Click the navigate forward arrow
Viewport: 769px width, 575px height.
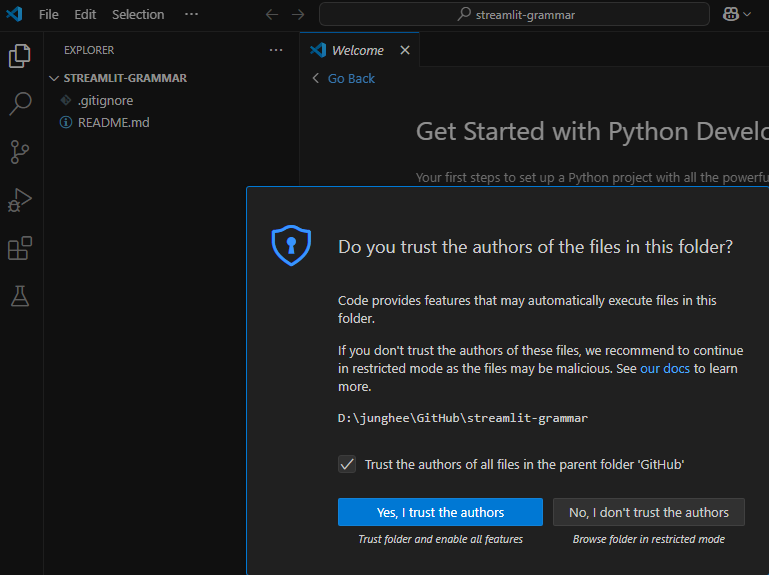click(x=297, y=15)
